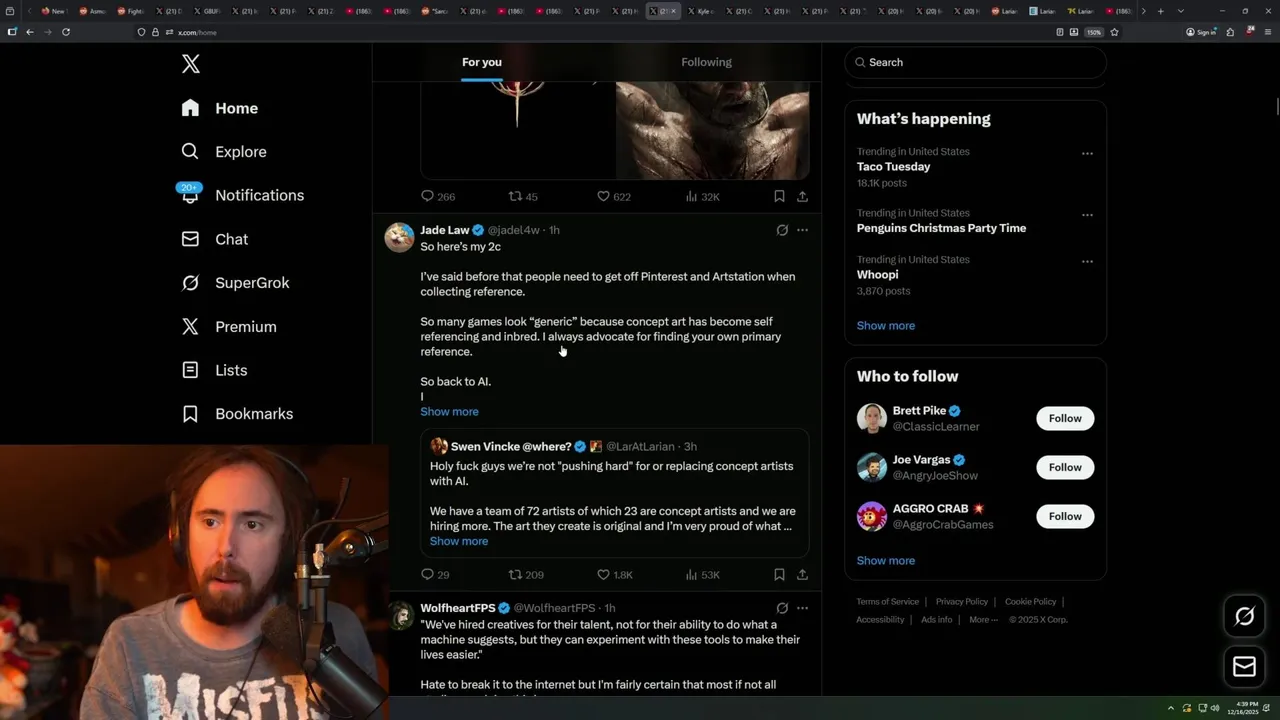The image size is (1280, 720).
Task: Repost the Jade Law post with 209 reposts
Action: point(526,575)
